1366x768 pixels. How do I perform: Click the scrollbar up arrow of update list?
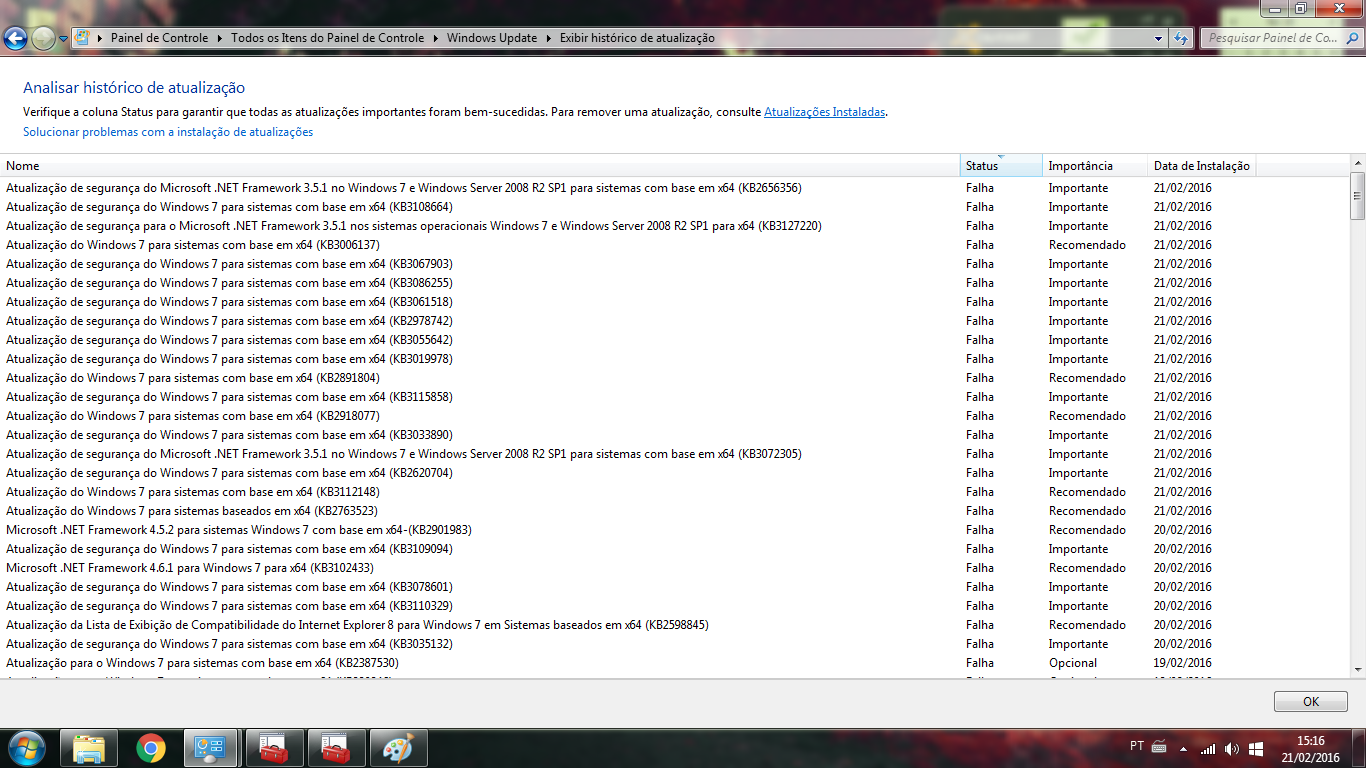[x=1357, y=163]
